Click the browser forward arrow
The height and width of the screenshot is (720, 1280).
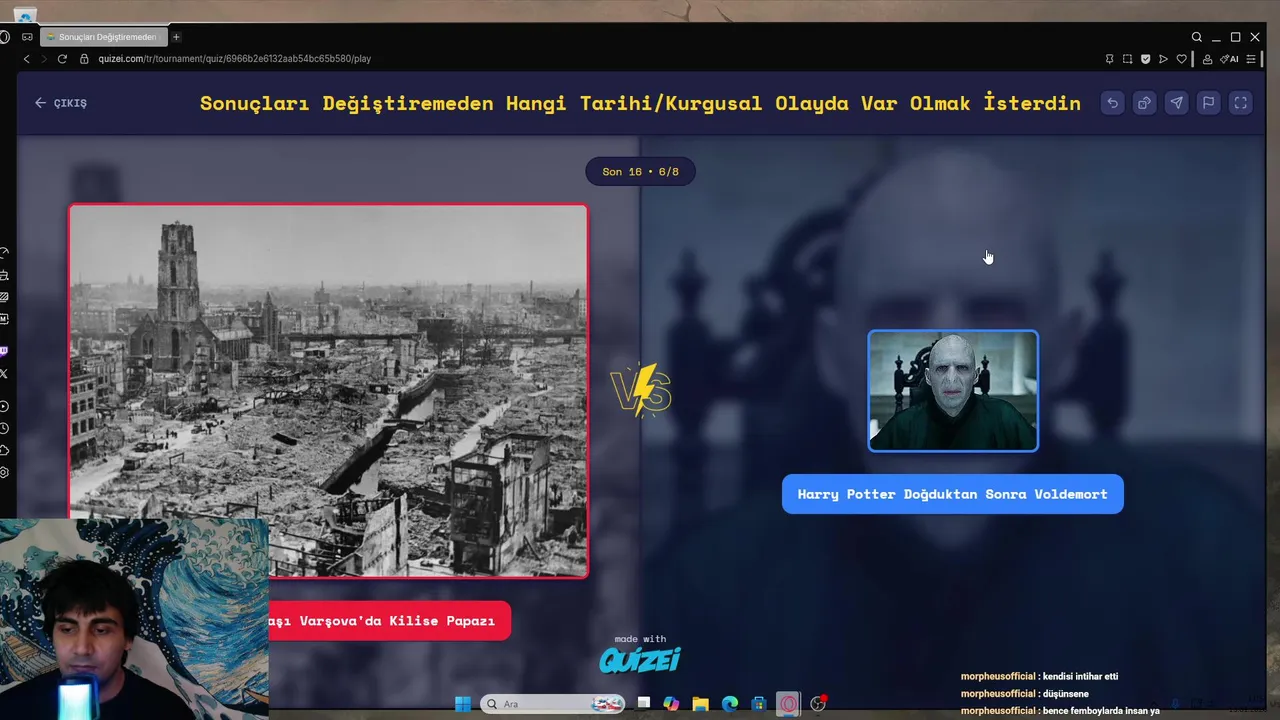pyautogui.click(x=43, y=59)
